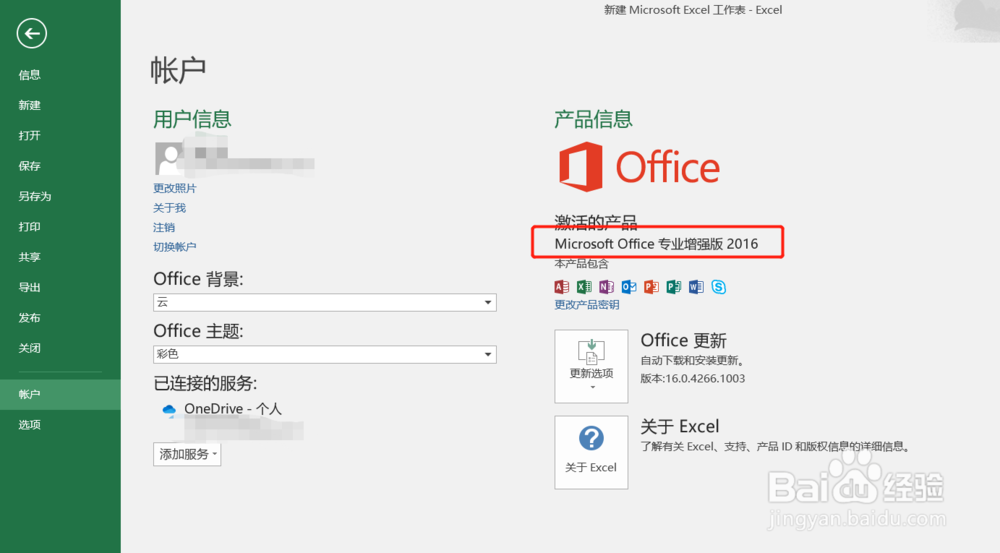Image resolution: width=1000 pixels, height=553 pixels.
Task: Click the OneDrive cloud icon
Action: pyautogui.click(x=169, y=409)
